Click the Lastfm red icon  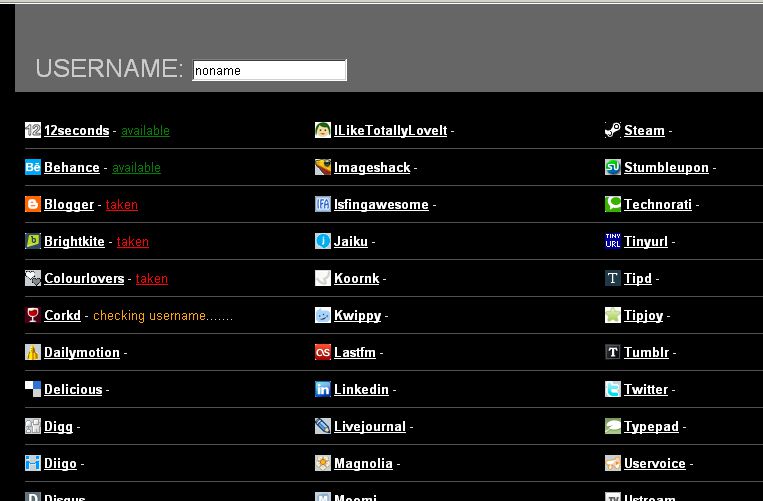point(323,352)
